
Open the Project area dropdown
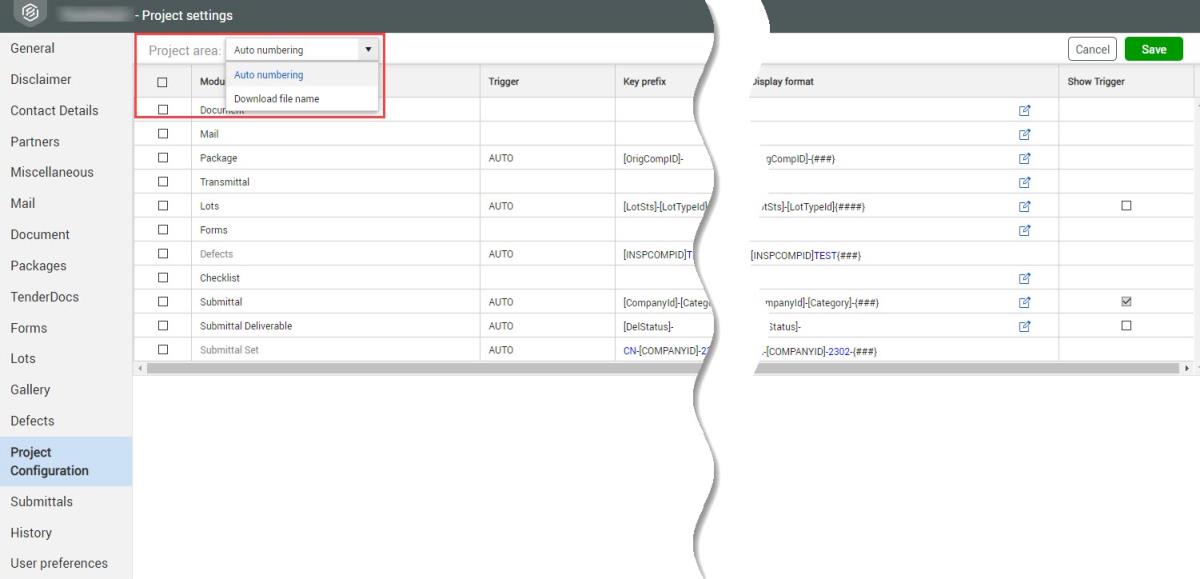303,49
